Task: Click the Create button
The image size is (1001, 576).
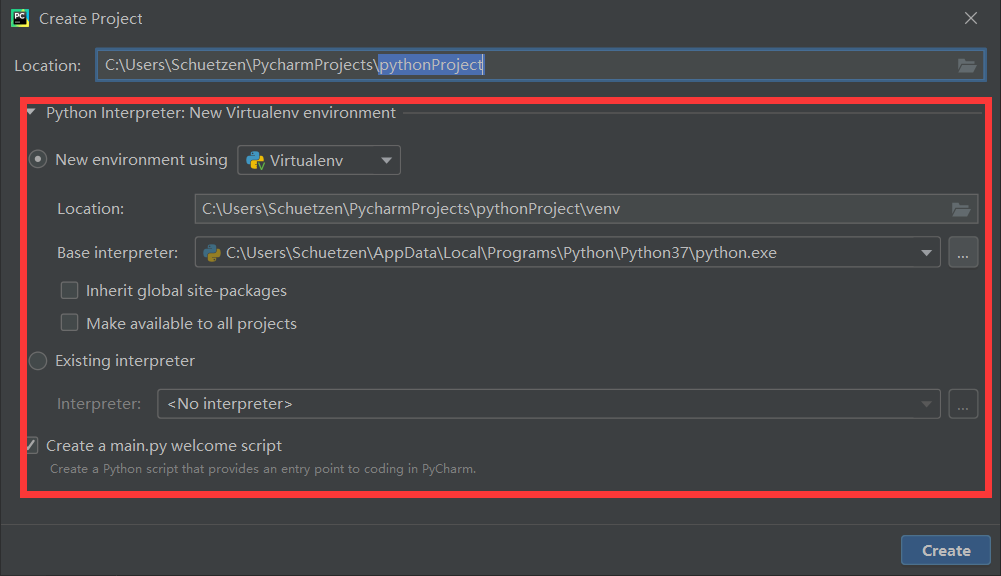Action: point(945,550)
